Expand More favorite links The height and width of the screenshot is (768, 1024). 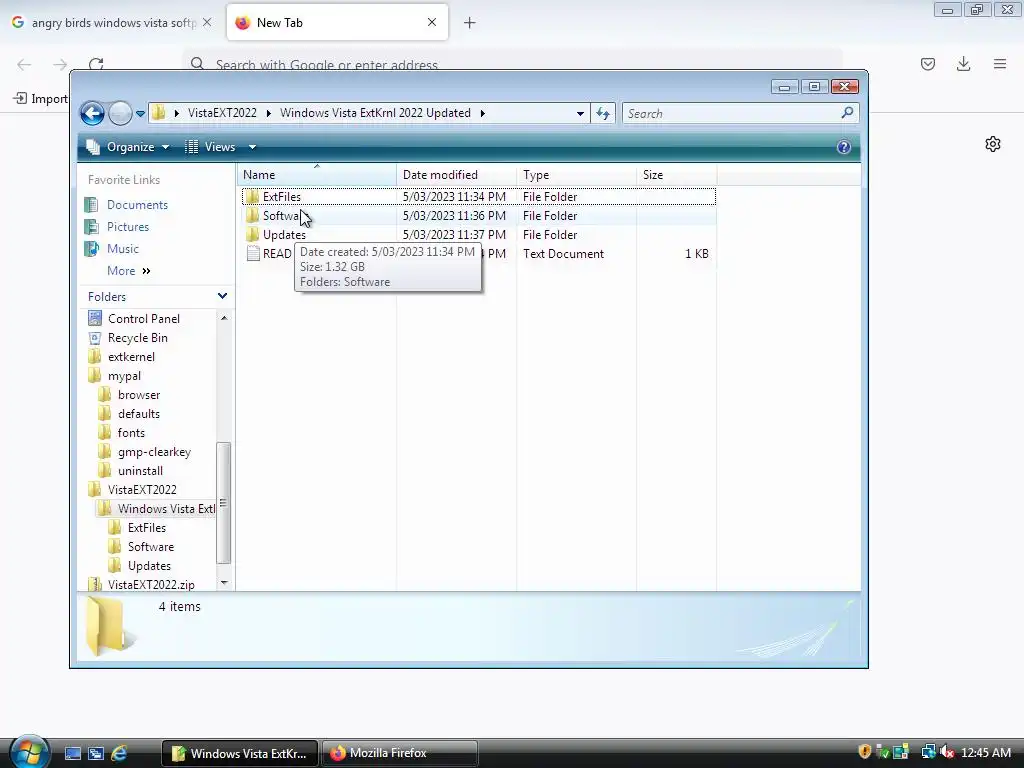click(129, 270)
